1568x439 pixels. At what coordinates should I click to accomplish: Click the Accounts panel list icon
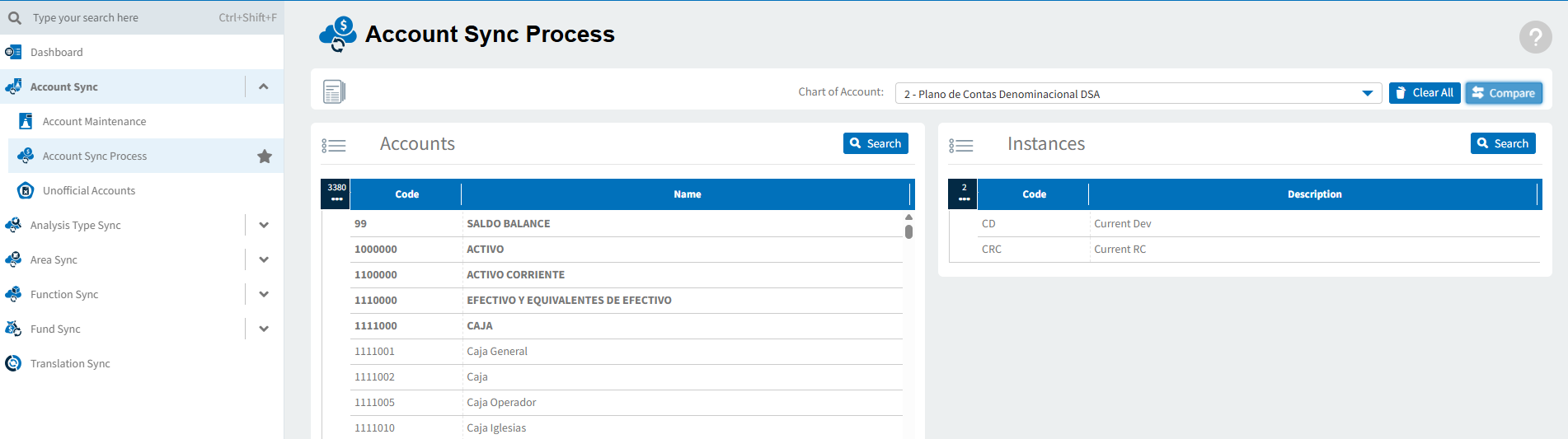click(334, 146)
